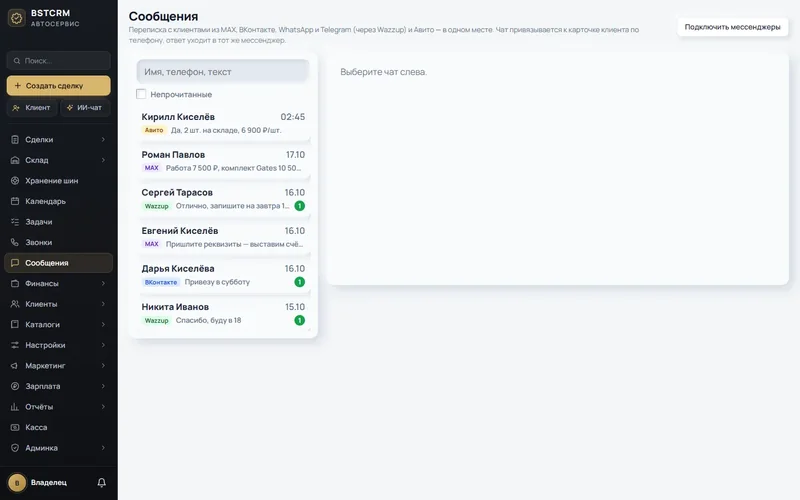
Task: Click Подключить мессенджеры button
Action: click(732, 27)
